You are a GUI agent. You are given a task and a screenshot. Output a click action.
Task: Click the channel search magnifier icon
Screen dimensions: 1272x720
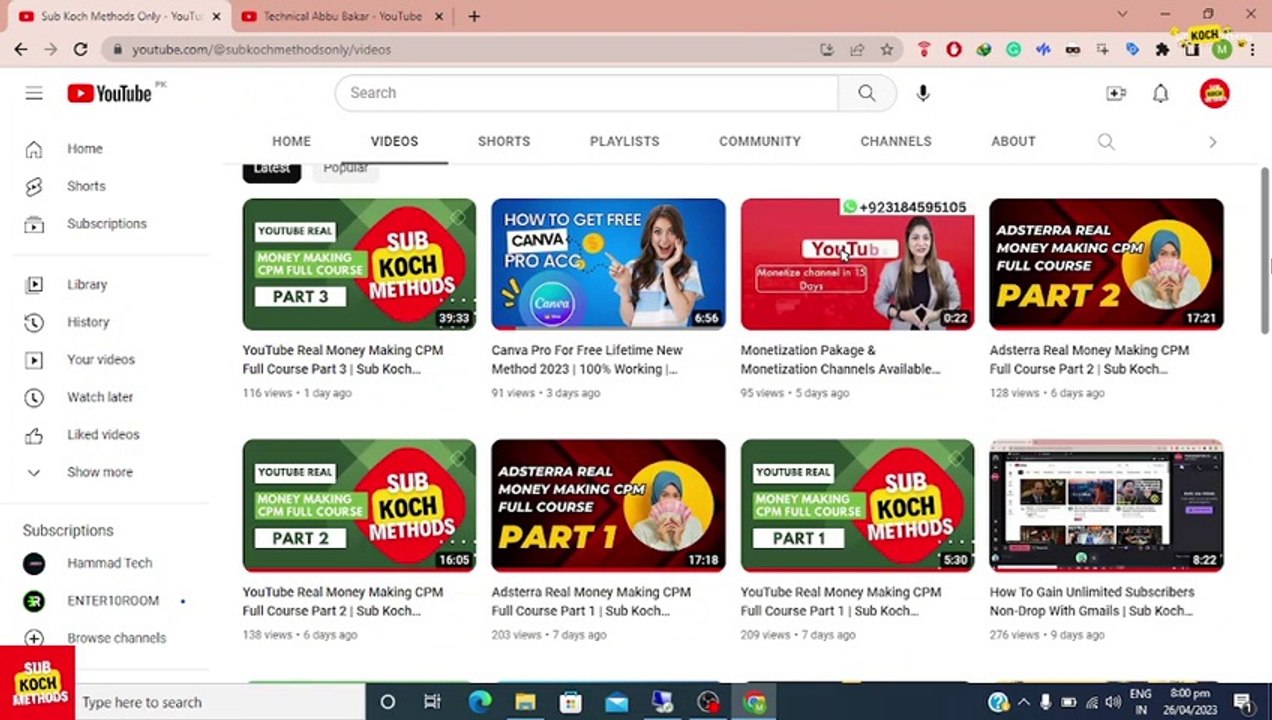[1106, 141]
